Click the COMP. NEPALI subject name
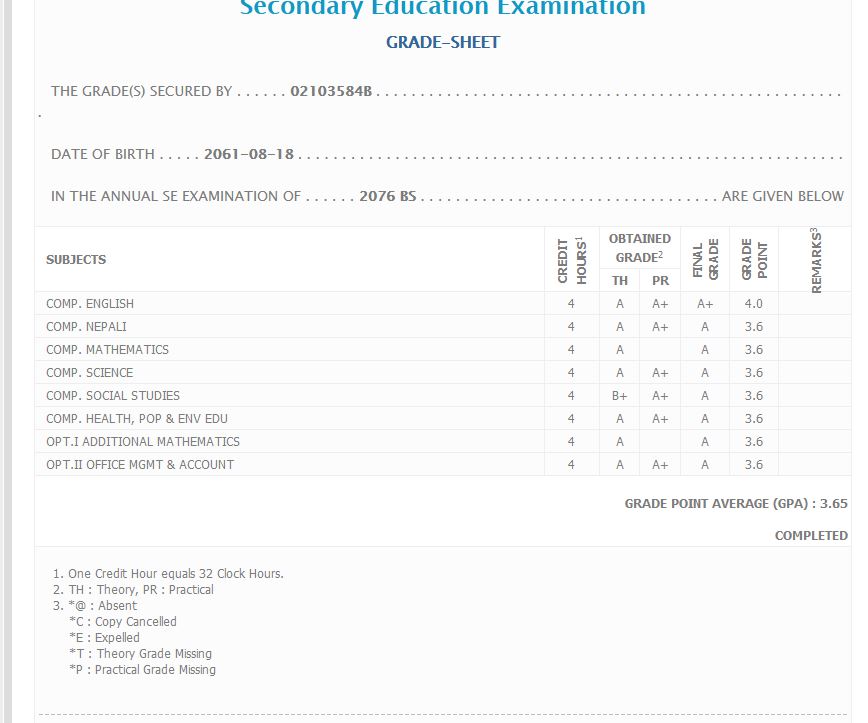The width and height of the screenshot is (868, 723). (86, 327)
